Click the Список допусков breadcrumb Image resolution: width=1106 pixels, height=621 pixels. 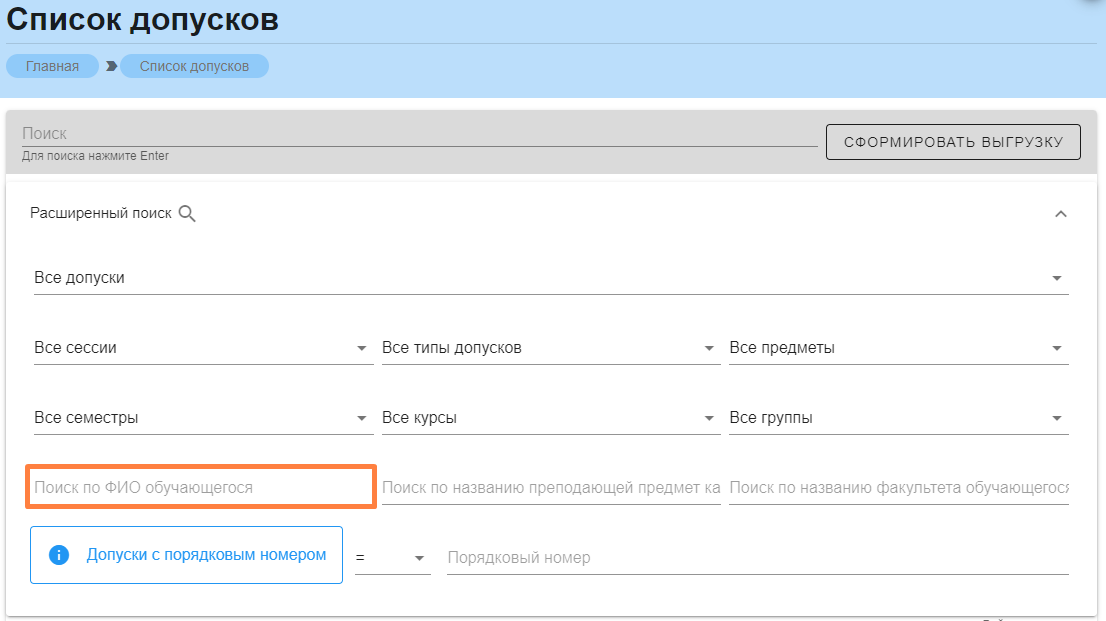(x=194, y=67)
